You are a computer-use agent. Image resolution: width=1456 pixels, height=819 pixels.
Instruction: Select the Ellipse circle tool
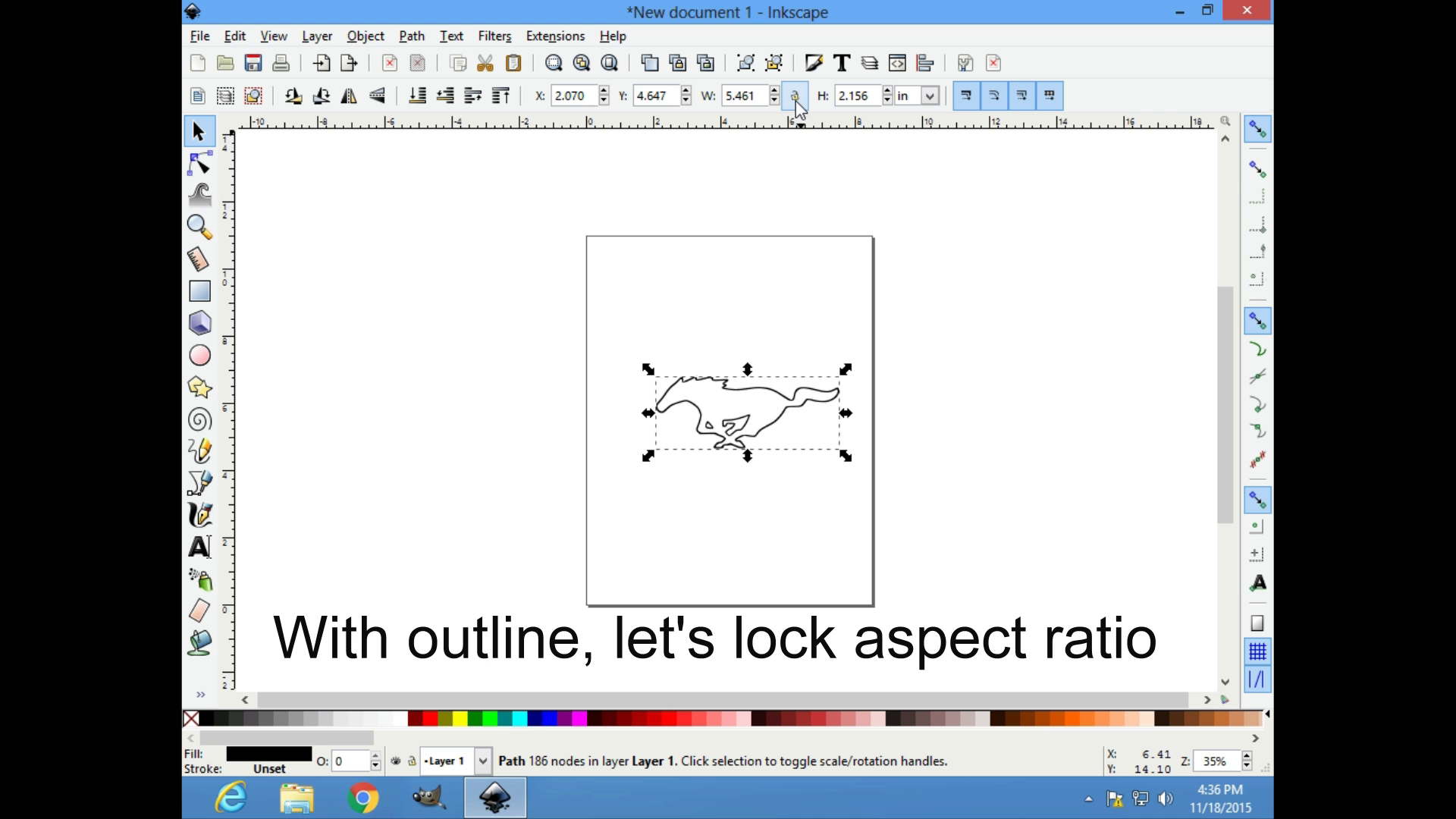[x=199, y=355]
